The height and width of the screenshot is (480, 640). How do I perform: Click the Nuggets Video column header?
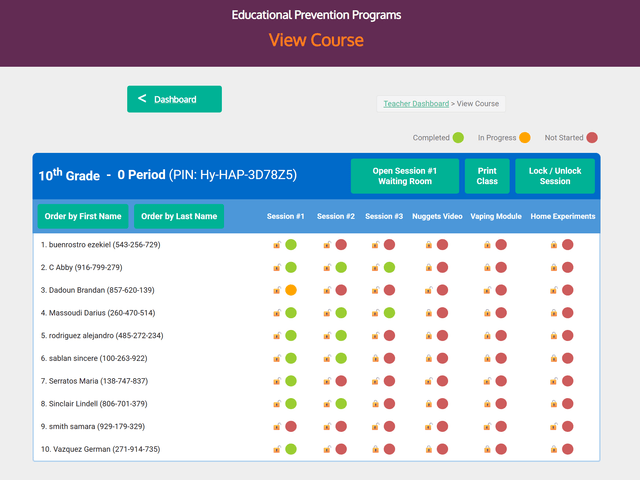point(437,216)
